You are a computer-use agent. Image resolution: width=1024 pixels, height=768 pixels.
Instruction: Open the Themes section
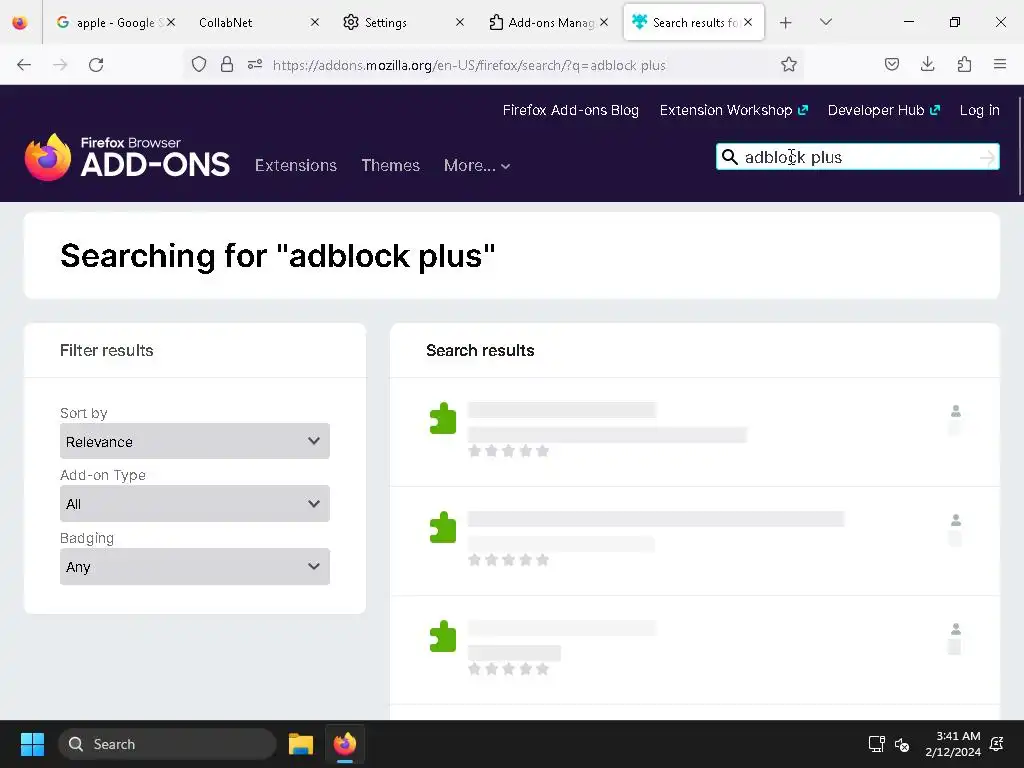pos(391,166)
